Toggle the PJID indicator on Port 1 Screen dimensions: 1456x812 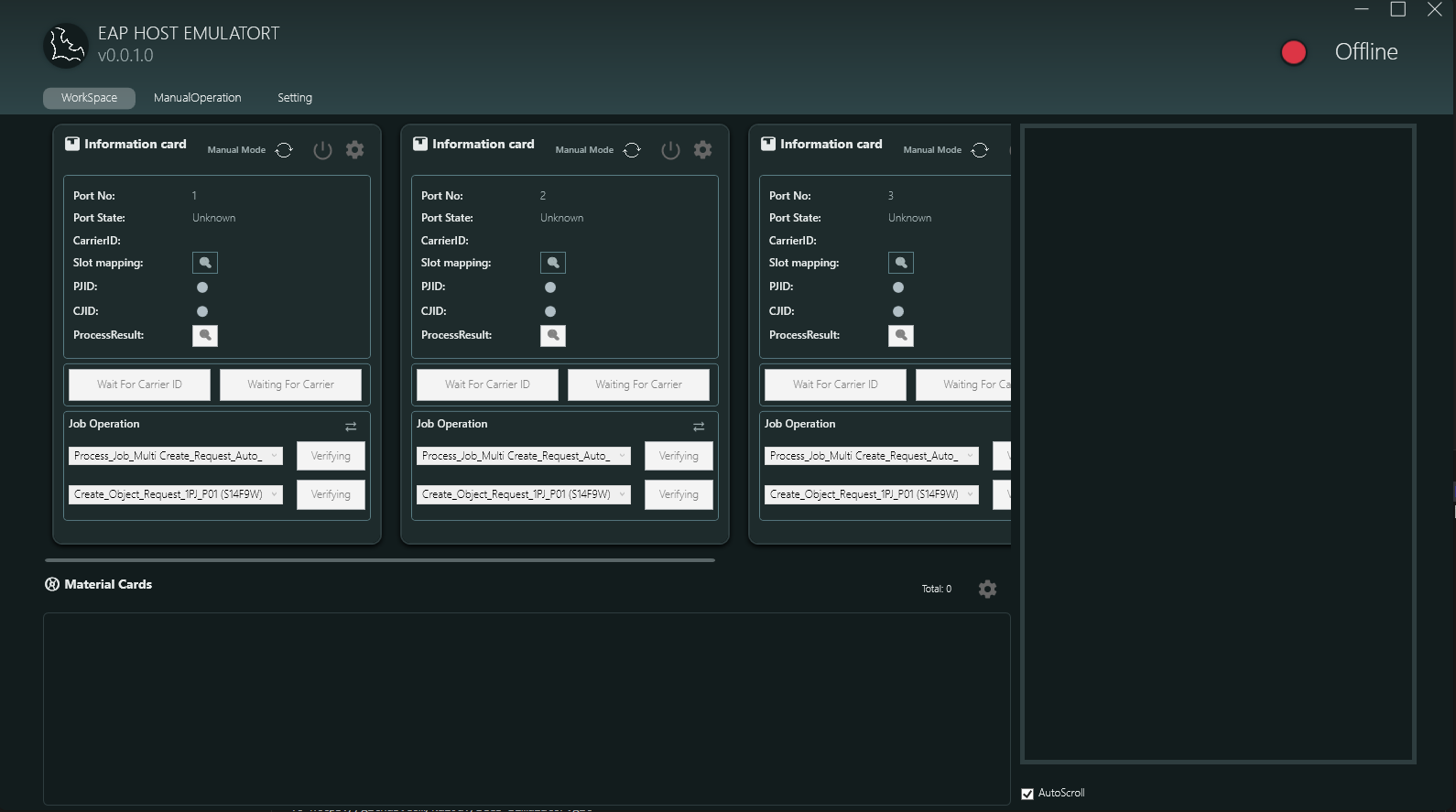pos(202,287)
